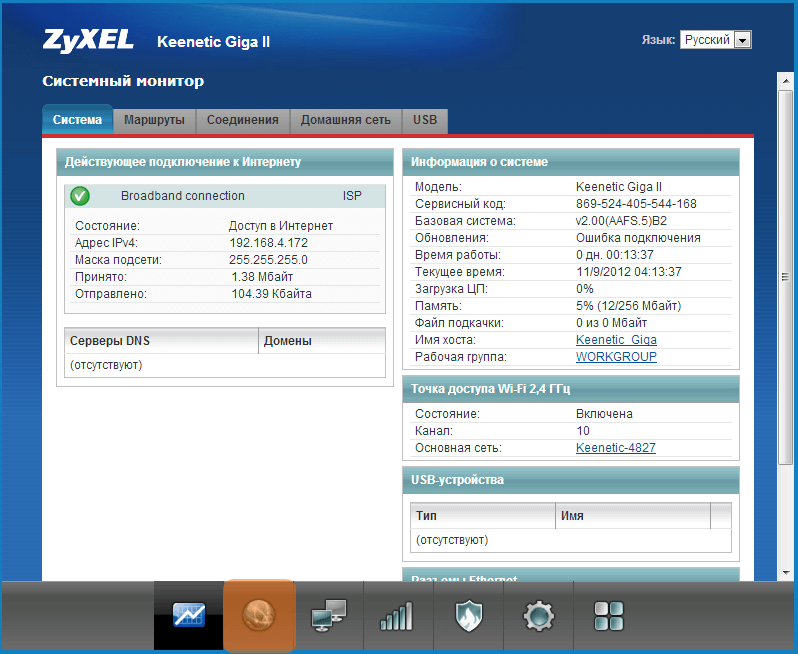Switch to the Соединения tab
Viewport: 798px width, 654px height.
pos(242,120)
